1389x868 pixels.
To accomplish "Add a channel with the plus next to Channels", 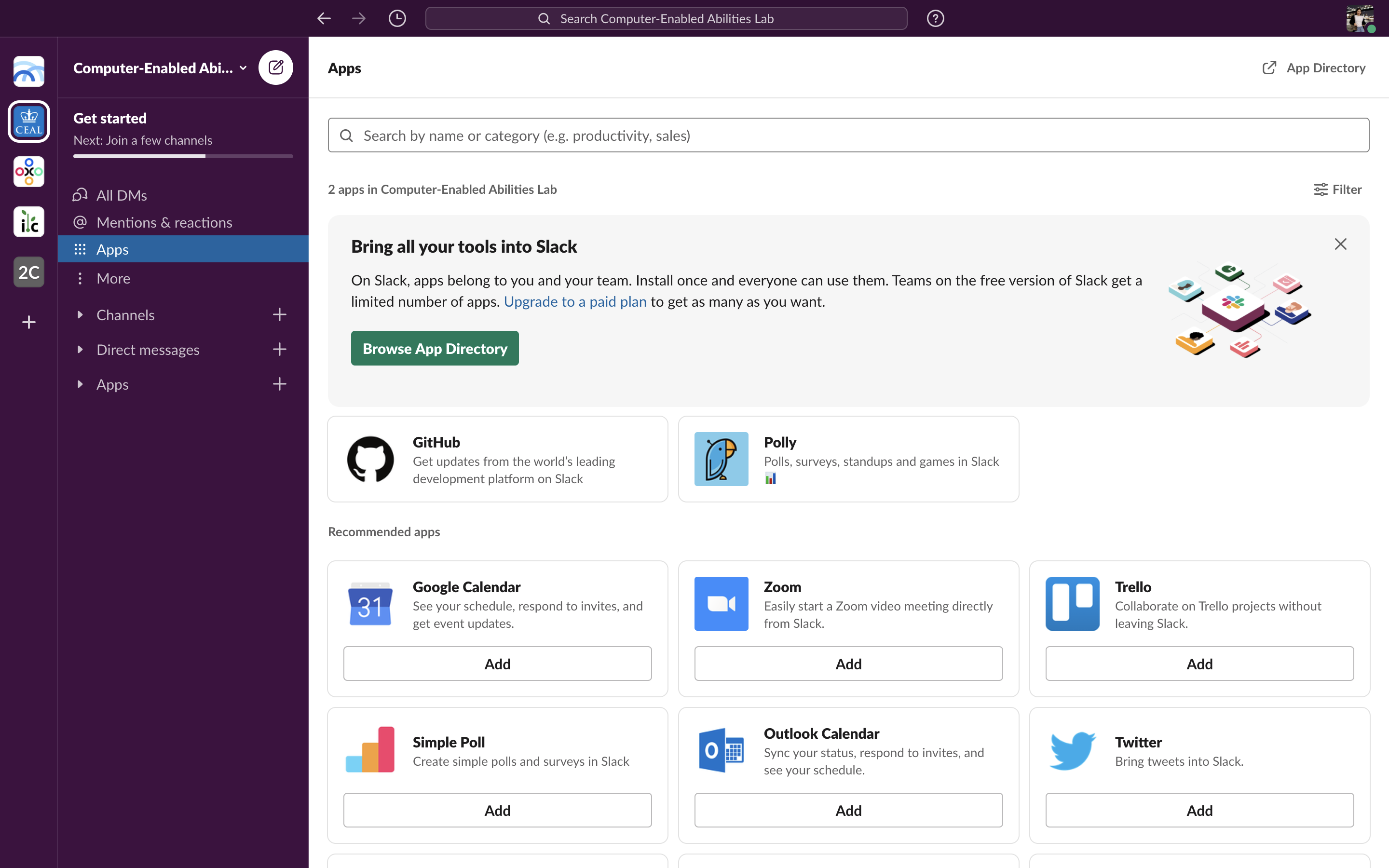I will tap(280, 314).
